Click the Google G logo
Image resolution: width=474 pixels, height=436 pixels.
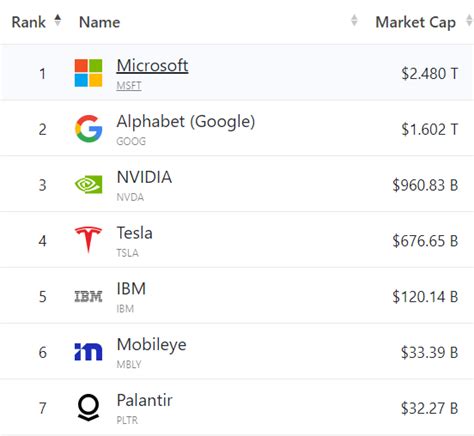[88, 129]
